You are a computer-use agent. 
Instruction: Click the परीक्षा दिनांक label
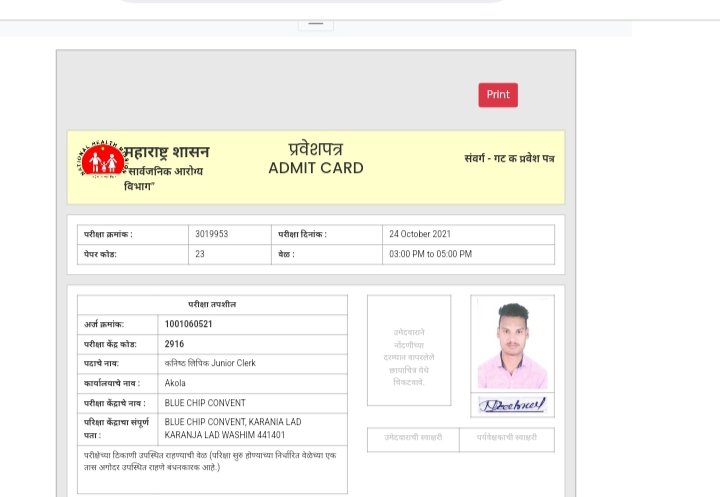click(303, 234)
